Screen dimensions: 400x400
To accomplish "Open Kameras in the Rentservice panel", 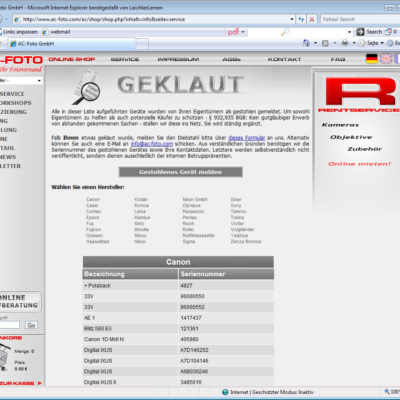I will click(x=340, y=125).
